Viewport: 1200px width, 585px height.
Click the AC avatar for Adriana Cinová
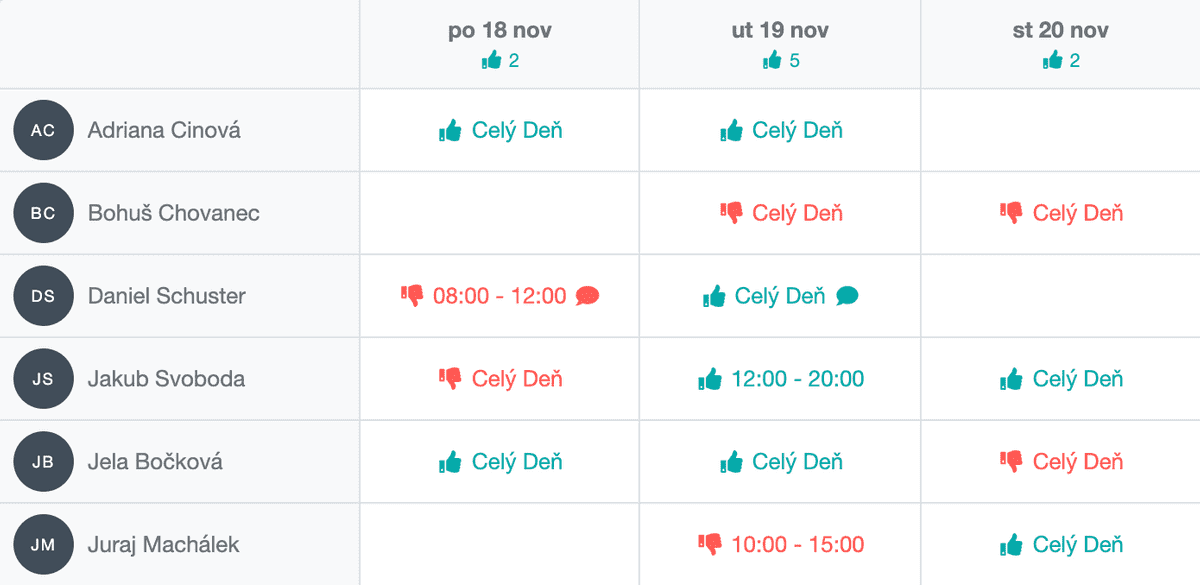click(x=43, y=130)
